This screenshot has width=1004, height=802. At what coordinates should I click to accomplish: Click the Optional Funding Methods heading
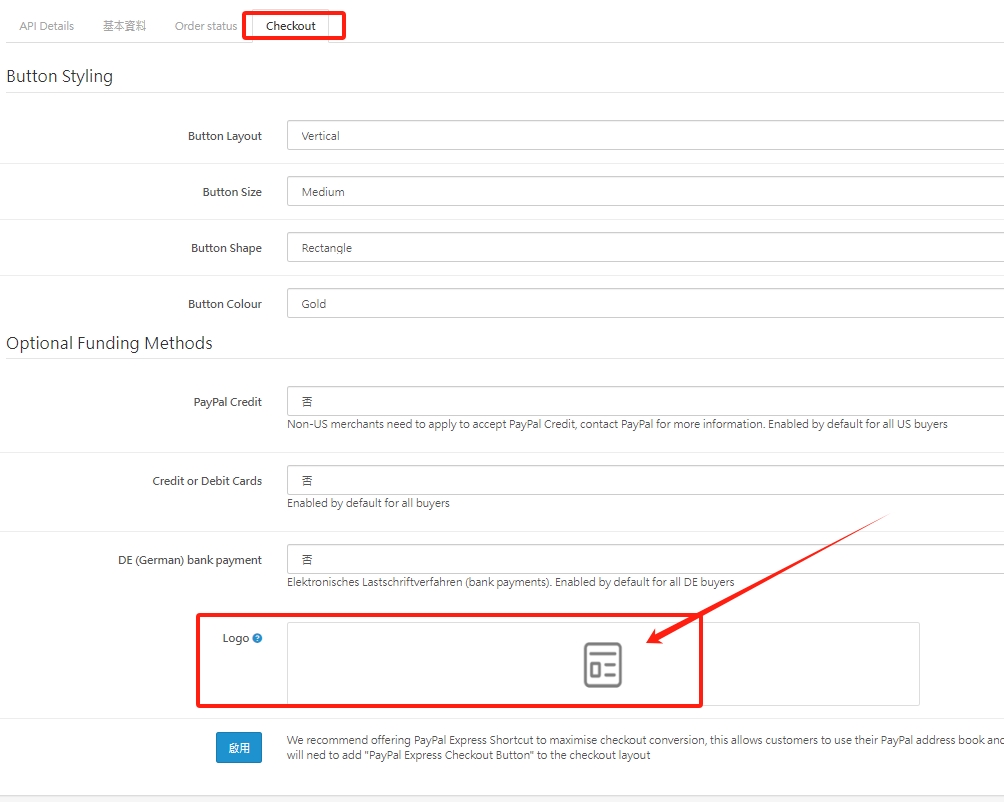click(x=109, y=343)
